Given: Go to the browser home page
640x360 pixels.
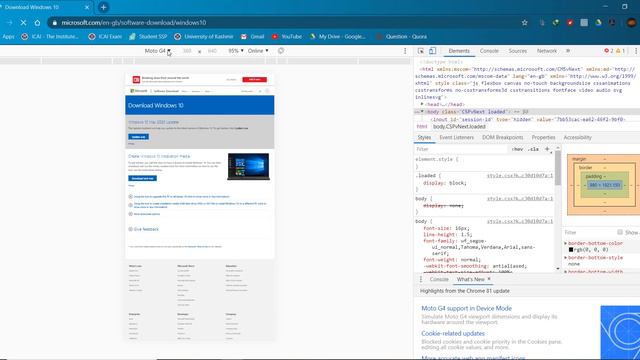Looking at the screenshot, I should click(37, 23).
